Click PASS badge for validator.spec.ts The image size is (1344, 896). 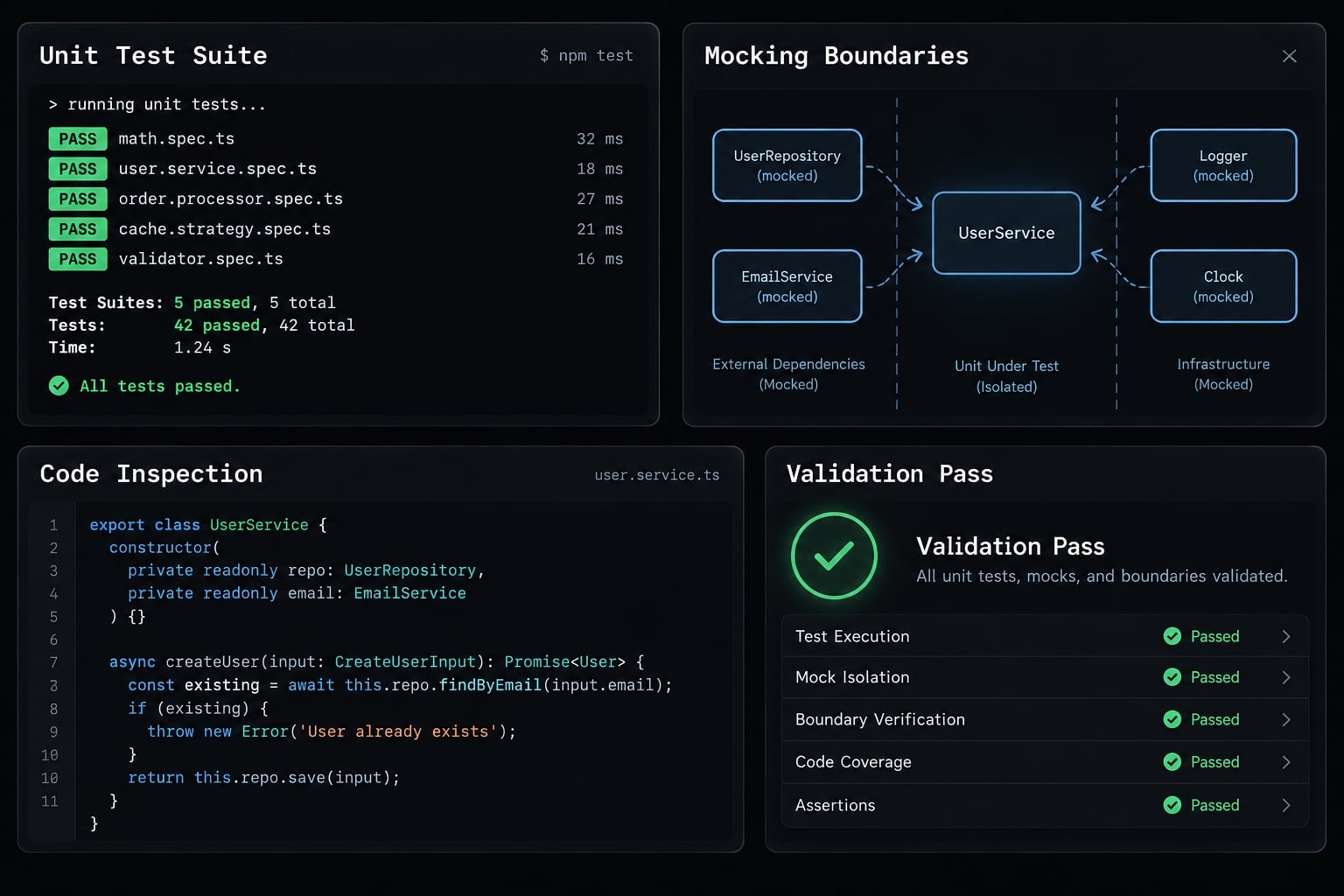(x=78, y=259)
